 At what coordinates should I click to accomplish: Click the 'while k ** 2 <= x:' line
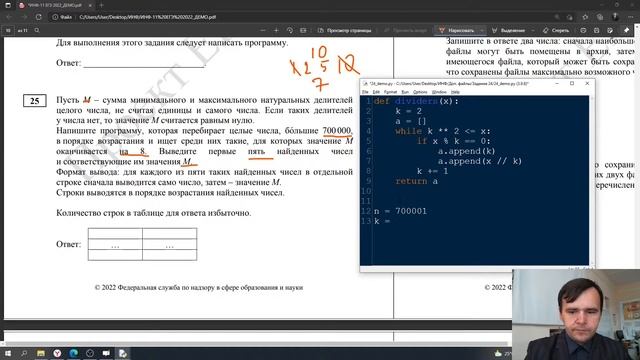click(x=443, y=131)
